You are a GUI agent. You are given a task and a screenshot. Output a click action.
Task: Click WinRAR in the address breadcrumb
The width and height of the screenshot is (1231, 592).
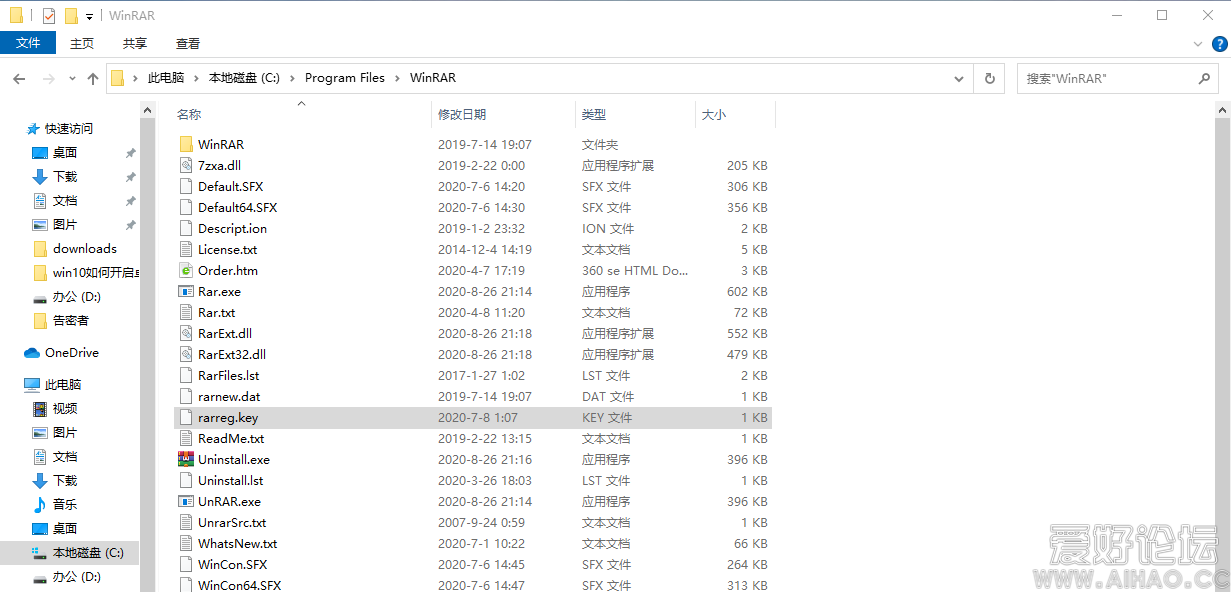pyautogui.click(x=433, y=78)
